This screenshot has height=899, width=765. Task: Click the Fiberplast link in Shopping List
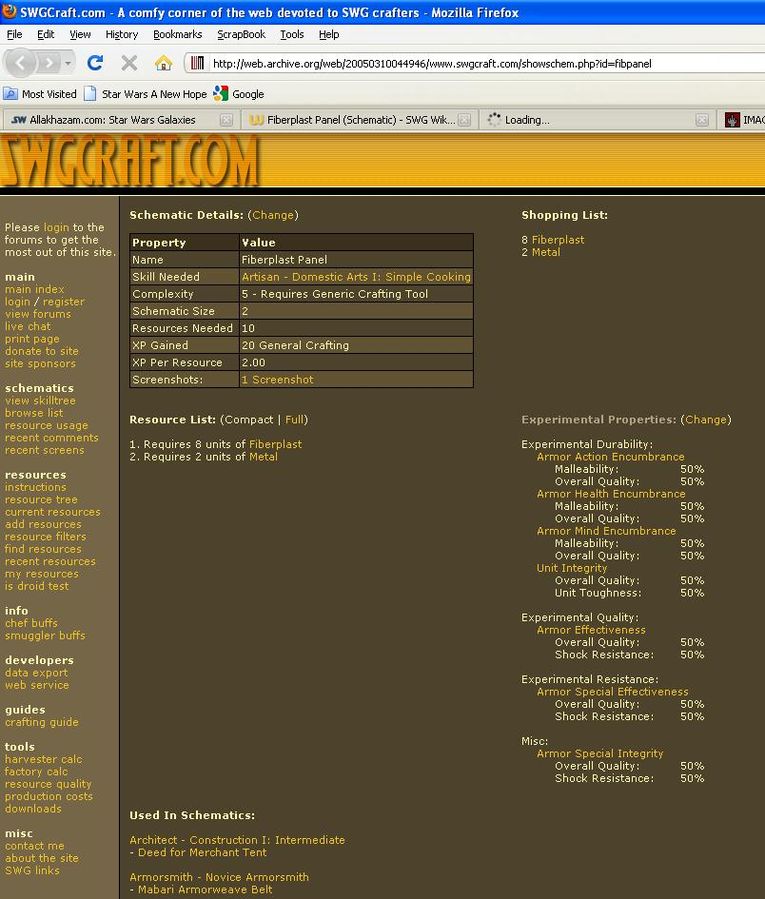[x=557, y=240]
